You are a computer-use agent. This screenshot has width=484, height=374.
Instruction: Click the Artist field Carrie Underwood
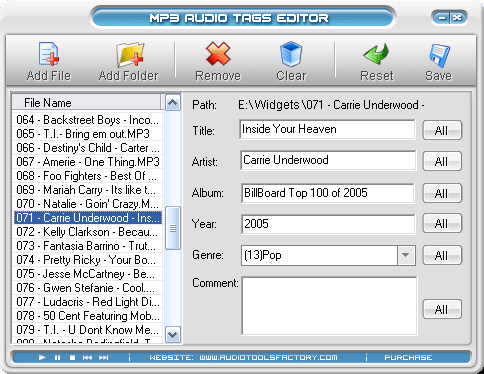328,160
